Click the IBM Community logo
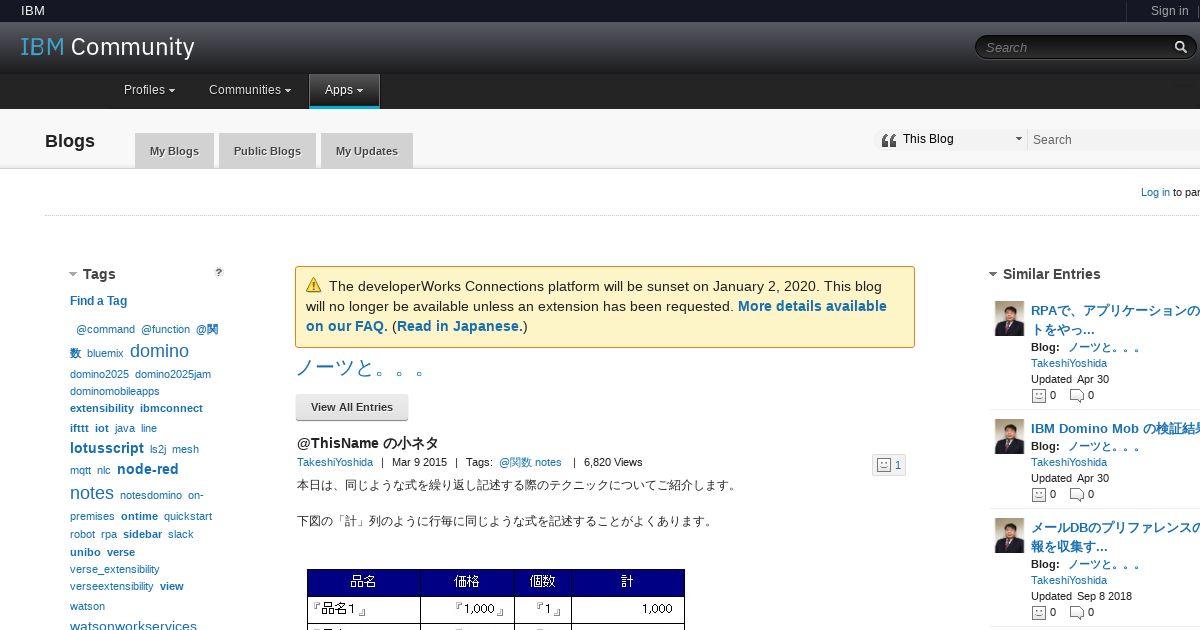Viewport: 1200px width, 630px height. pos(108,47)
